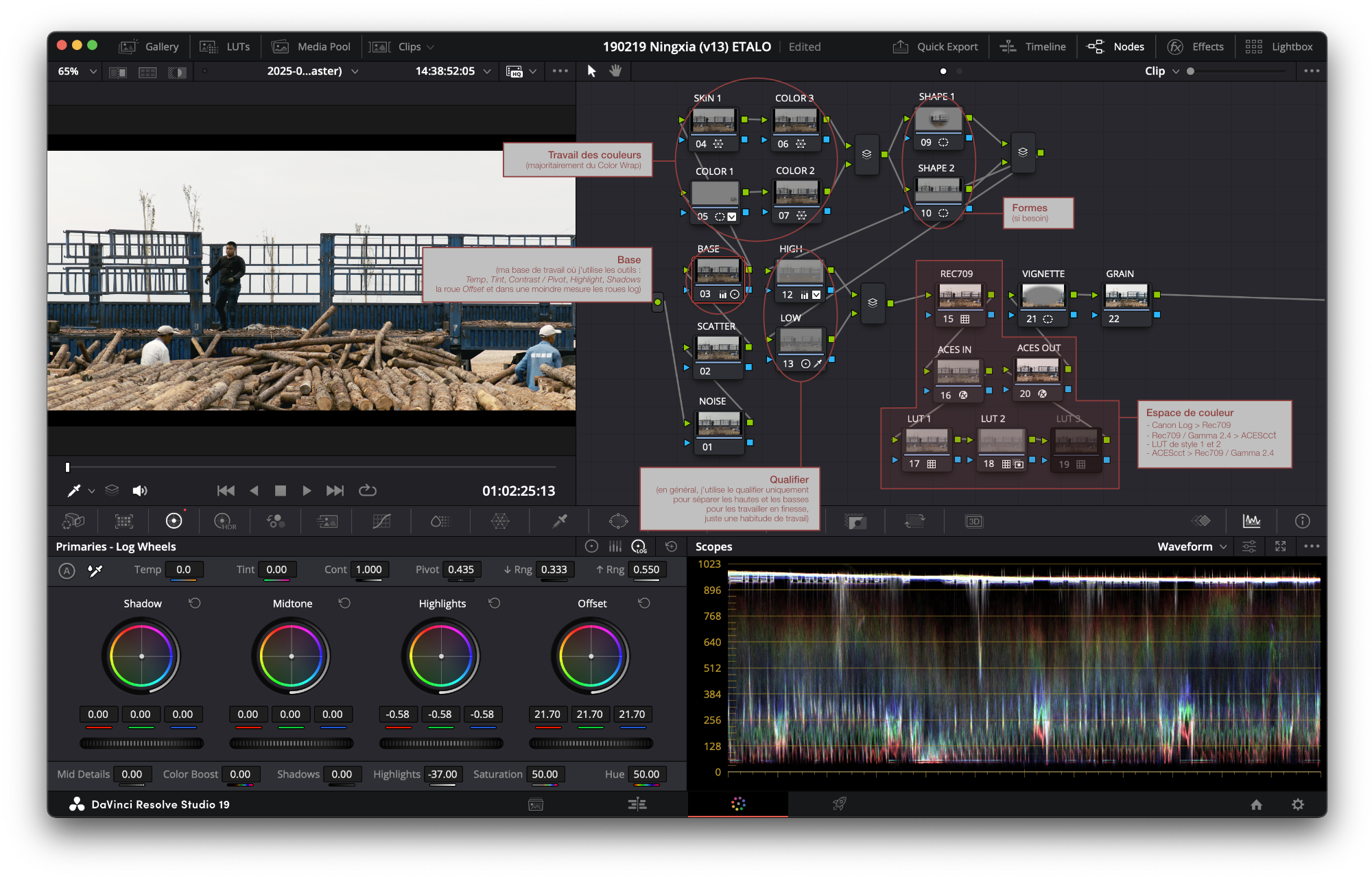The height and width of the screenshot is (879, 1372).
Task: Click the Shadow color wheel
Action: 142,656
